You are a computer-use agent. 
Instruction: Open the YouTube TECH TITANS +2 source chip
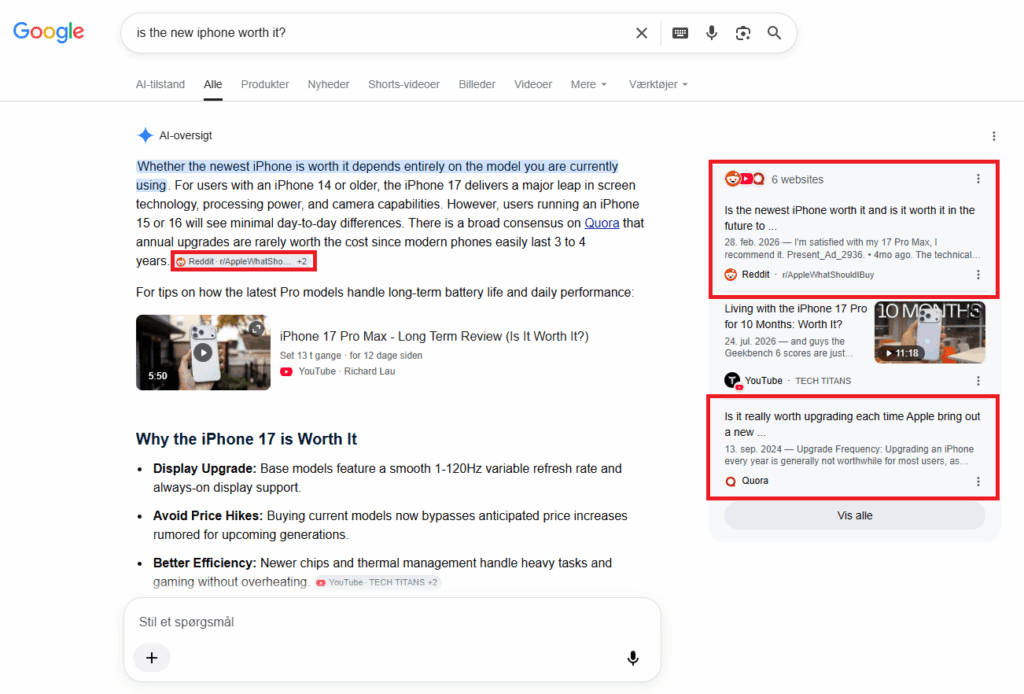tap(377, 582)
